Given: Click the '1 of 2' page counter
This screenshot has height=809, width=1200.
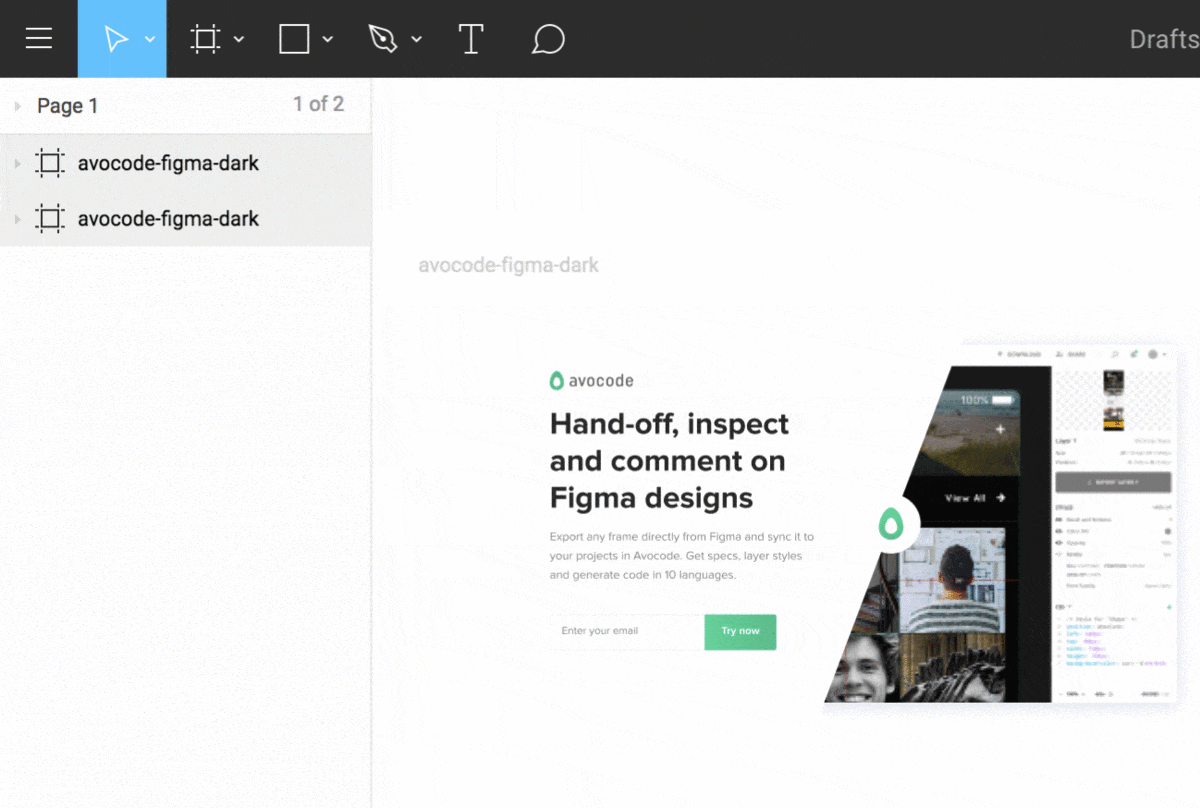Looking at the screenshot, I should (x=318, y=104).
